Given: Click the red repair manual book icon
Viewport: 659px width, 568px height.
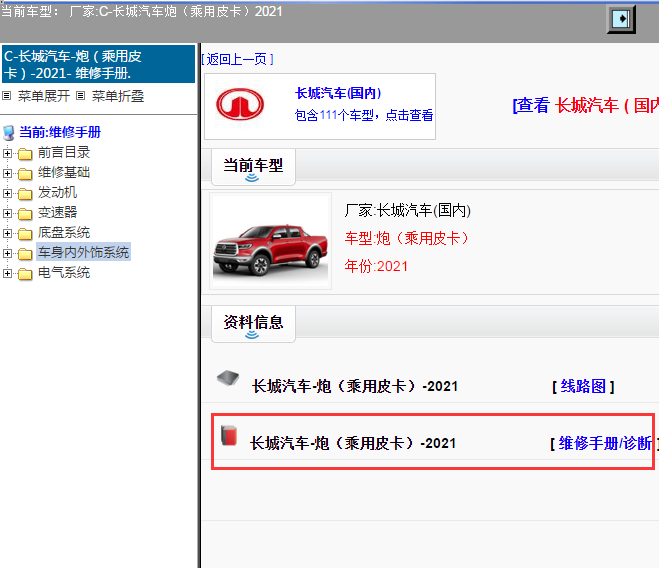Looking at the screenshot, I should (229, 435).
